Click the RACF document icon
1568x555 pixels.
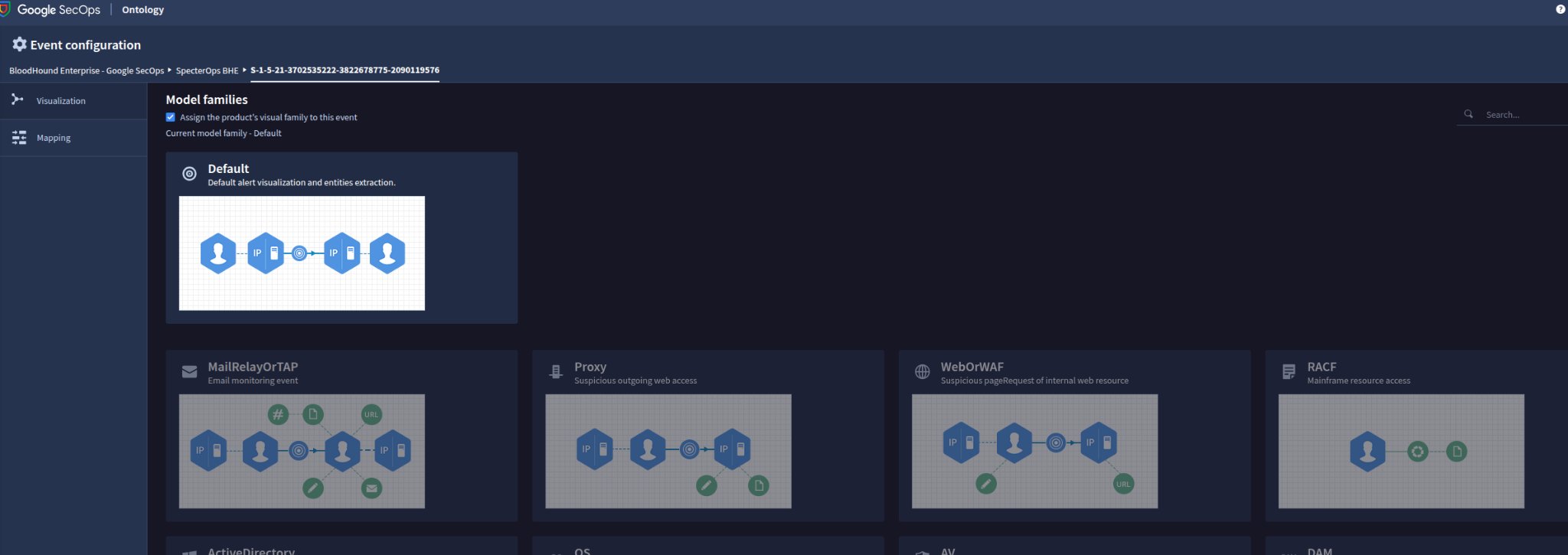click(1289, 372)
